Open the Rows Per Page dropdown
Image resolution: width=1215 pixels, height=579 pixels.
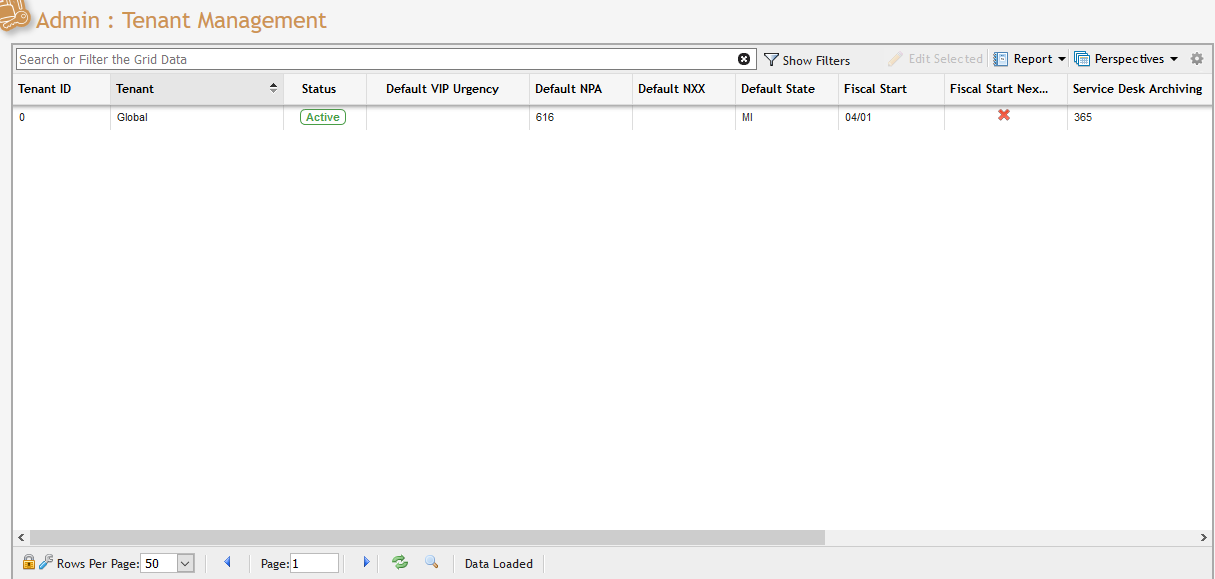(x=185, y=564)
